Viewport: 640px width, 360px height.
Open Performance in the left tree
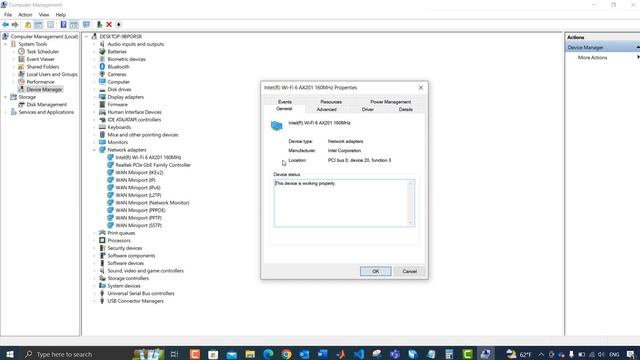click(40, 82)
